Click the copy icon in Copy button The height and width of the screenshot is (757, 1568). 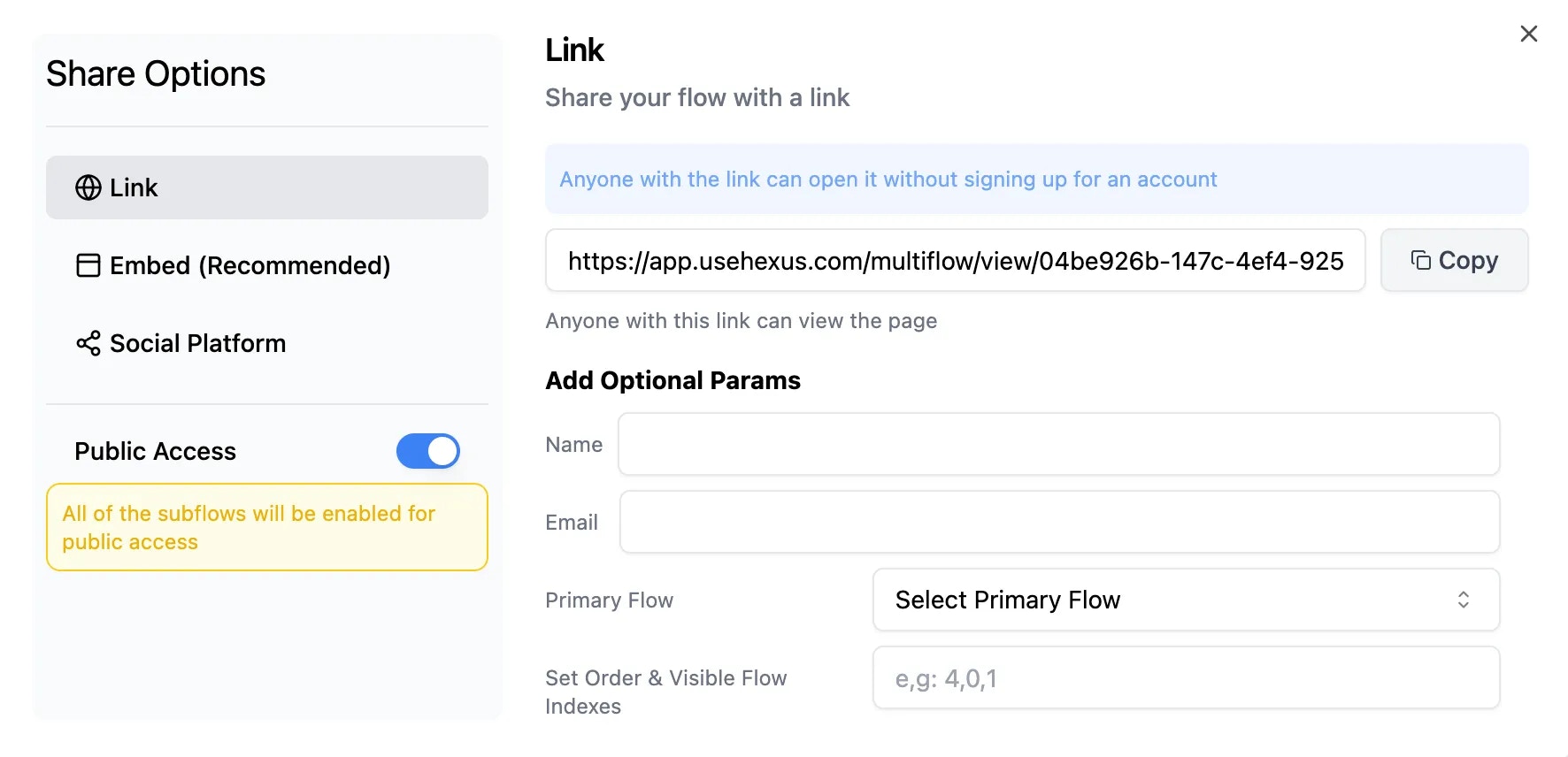tap(1421, 260)
